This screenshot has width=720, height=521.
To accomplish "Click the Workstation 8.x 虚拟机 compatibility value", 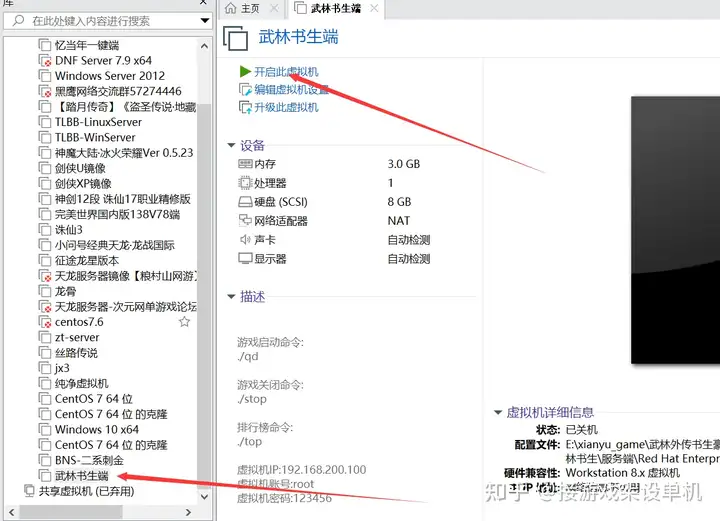I will click(x=623, y=473).
